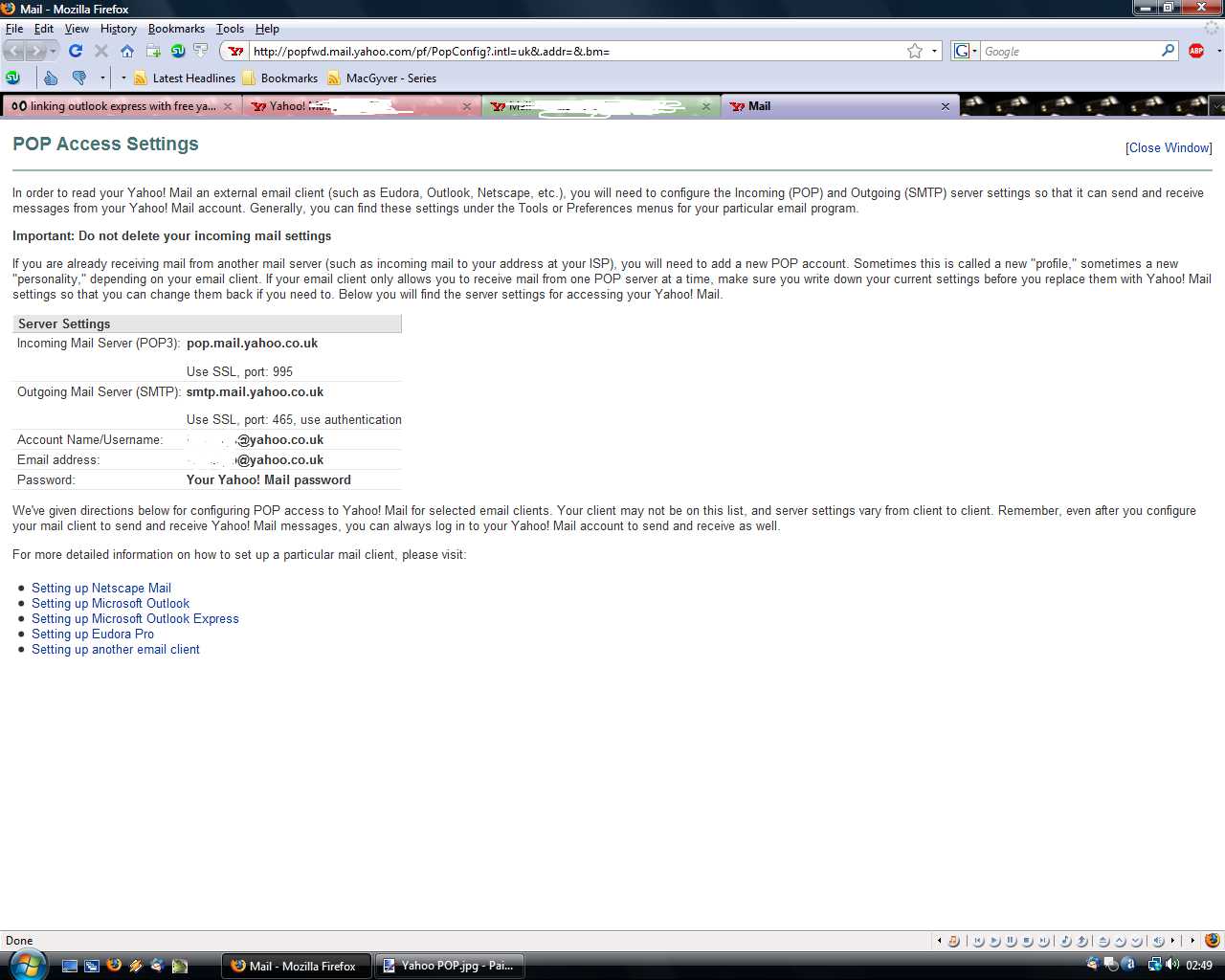Open the Bookmarks menu
1225x980 pixels.
[176, 29]
